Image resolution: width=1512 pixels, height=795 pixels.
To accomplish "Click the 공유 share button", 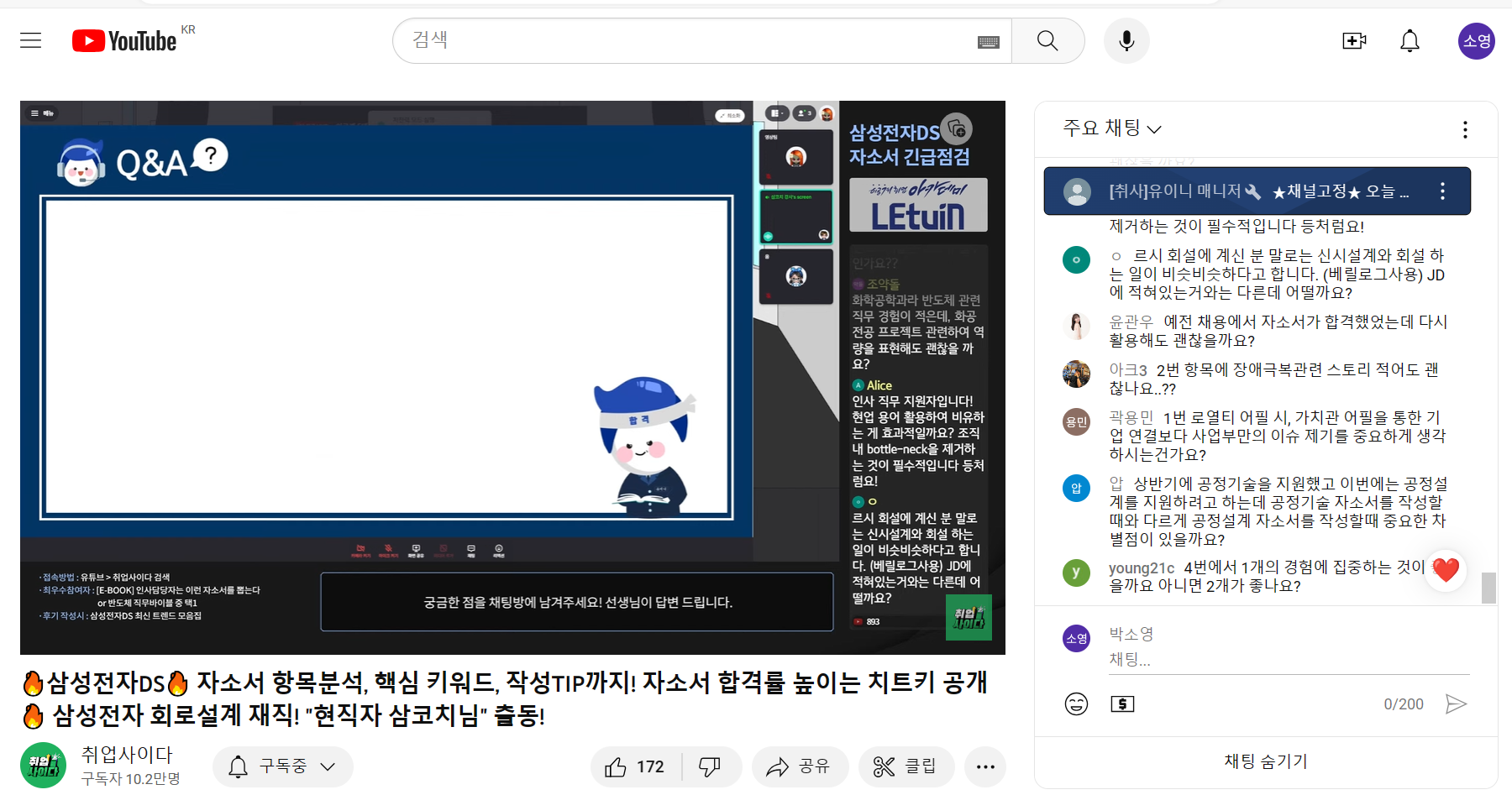I will coord(800,766).
